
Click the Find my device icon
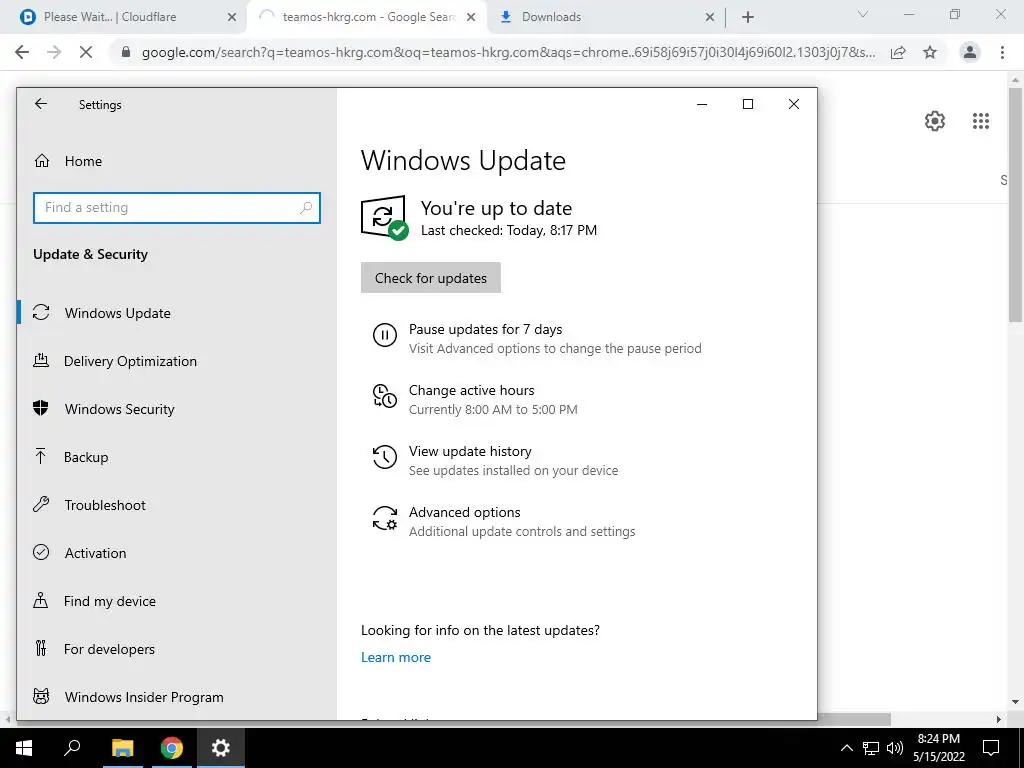coord(40,600)
